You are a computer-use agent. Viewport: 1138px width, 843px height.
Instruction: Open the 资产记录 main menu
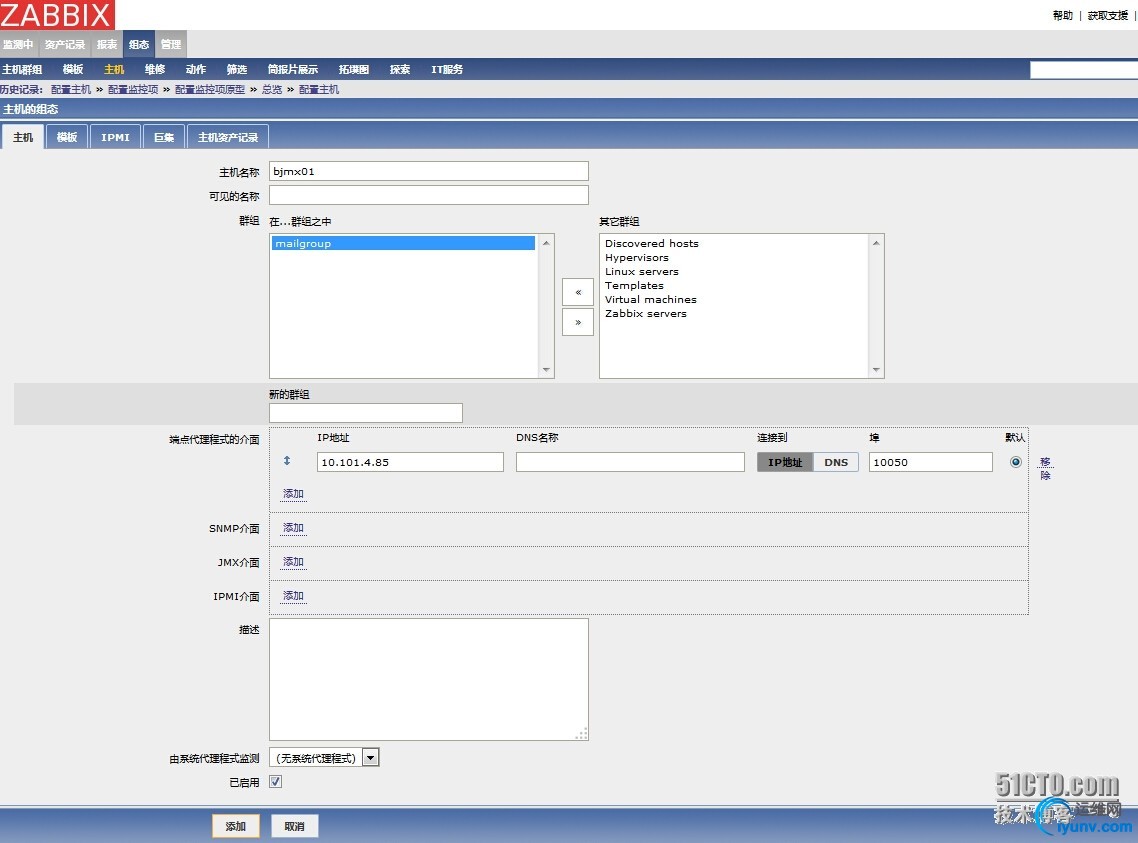click(65, 44)
